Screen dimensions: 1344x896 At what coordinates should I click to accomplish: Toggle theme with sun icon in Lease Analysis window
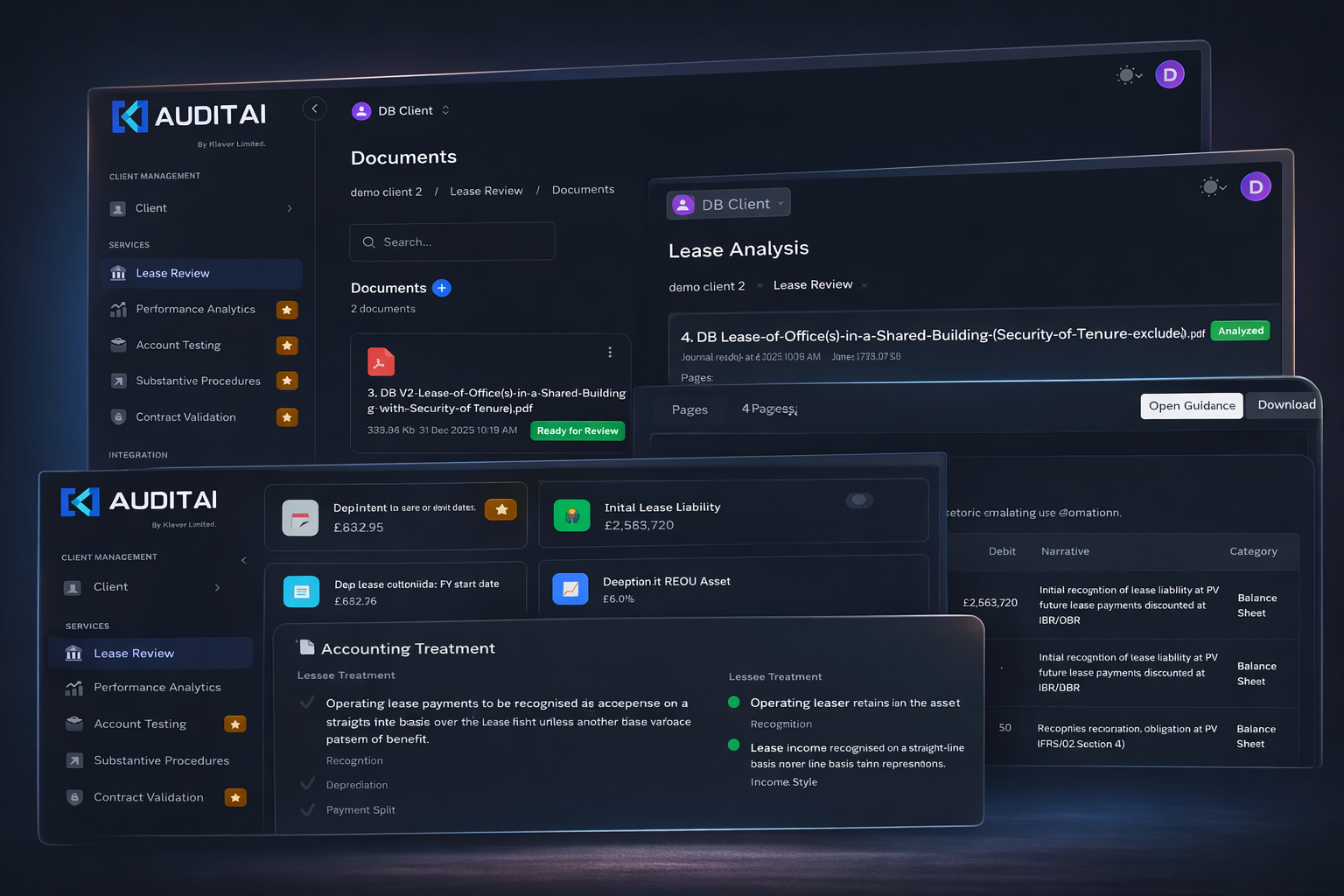click(1211, 186)
